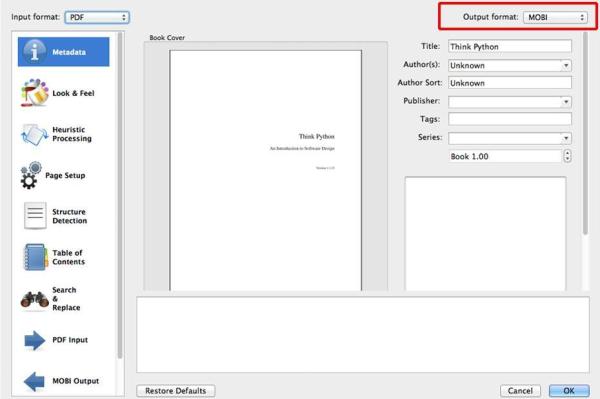Open the Output format MOBI dropdown
The height and width of the screenshot is (399, 600).
(555, 17)
